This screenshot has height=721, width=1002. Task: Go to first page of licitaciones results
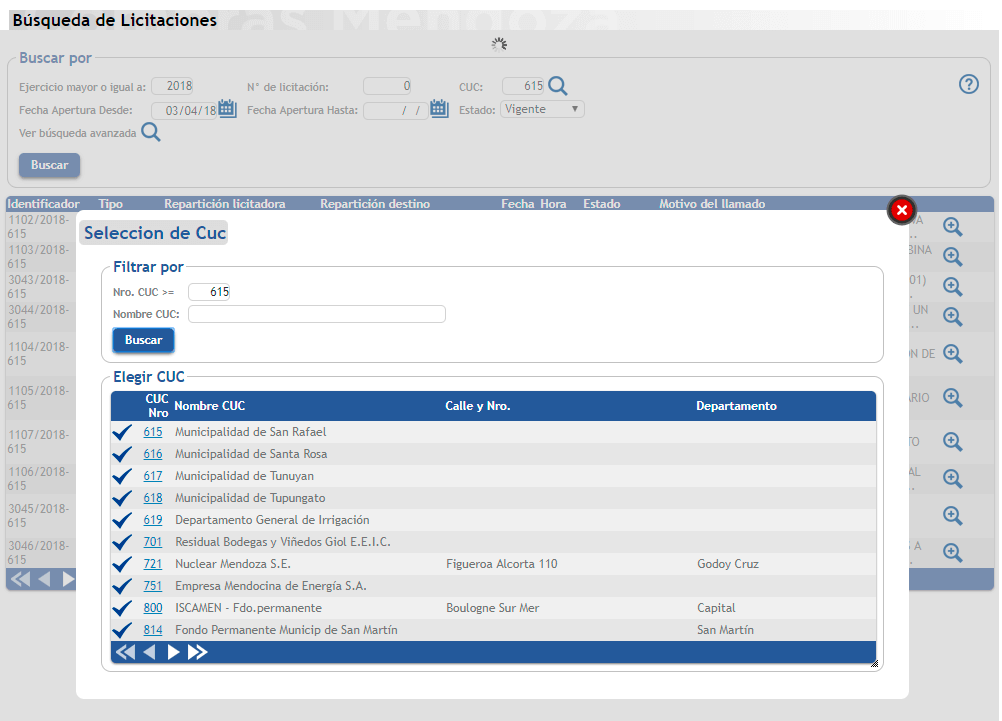pos(20,579)
